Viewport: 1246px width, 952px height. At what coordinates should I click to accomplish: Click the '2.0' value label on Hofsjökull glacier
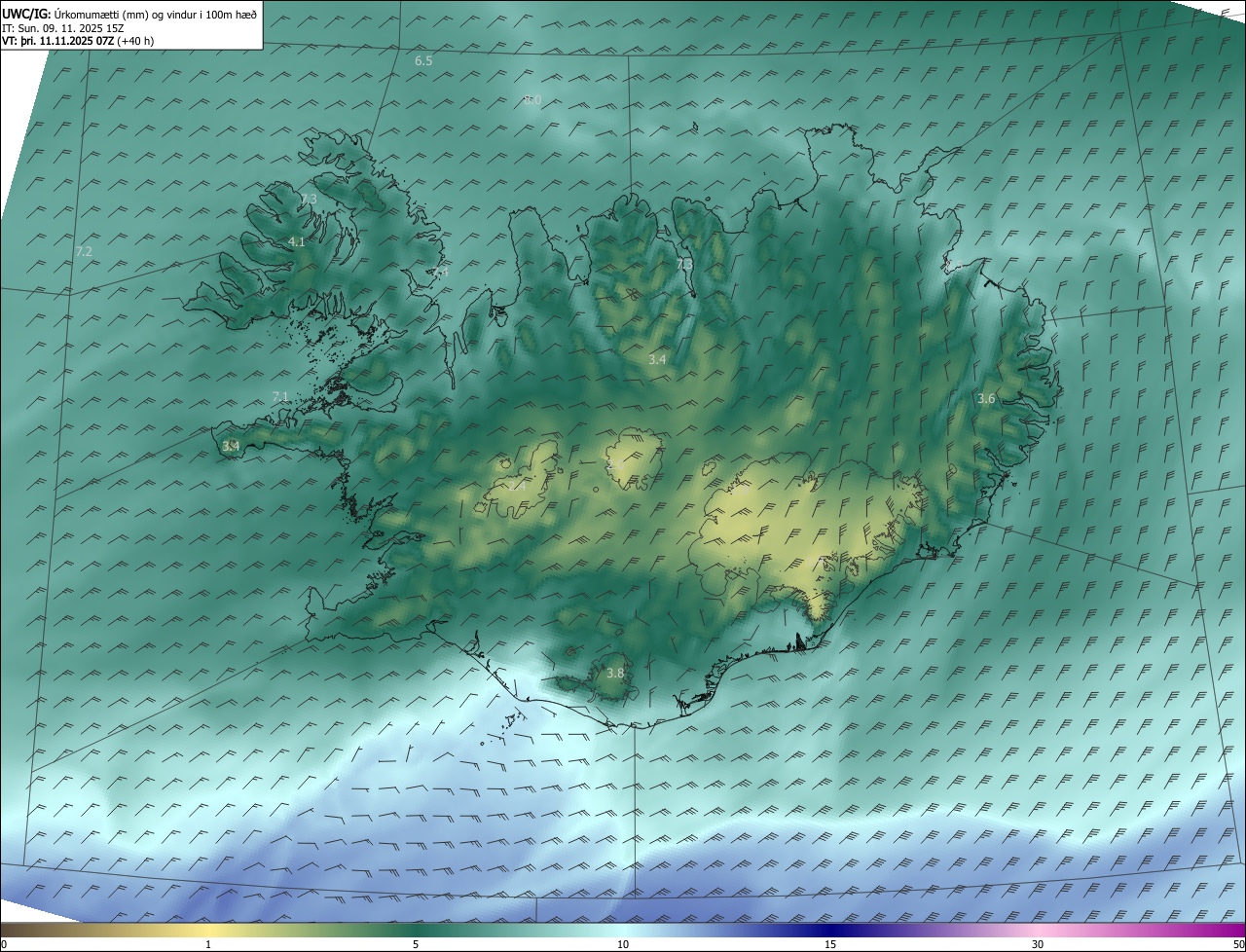pyautogui.click(x=615, y=466)
